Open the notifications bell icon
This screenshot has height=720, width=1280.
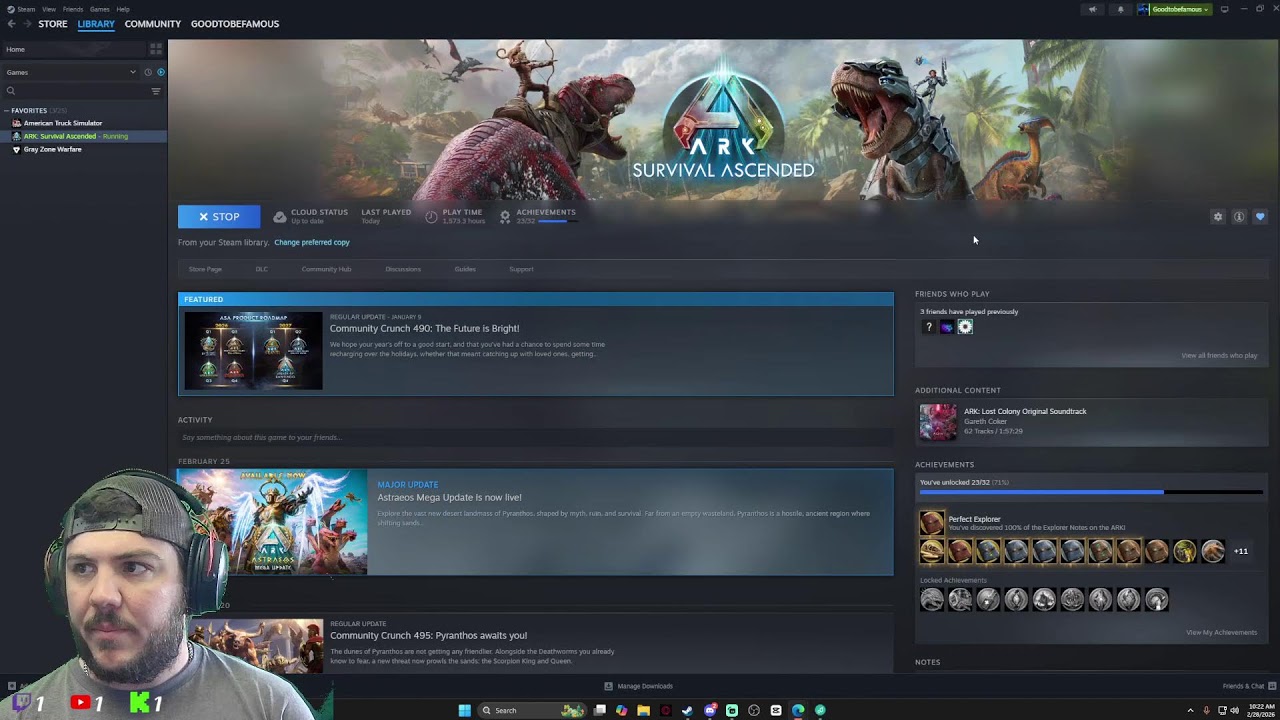click(1120, 9)
